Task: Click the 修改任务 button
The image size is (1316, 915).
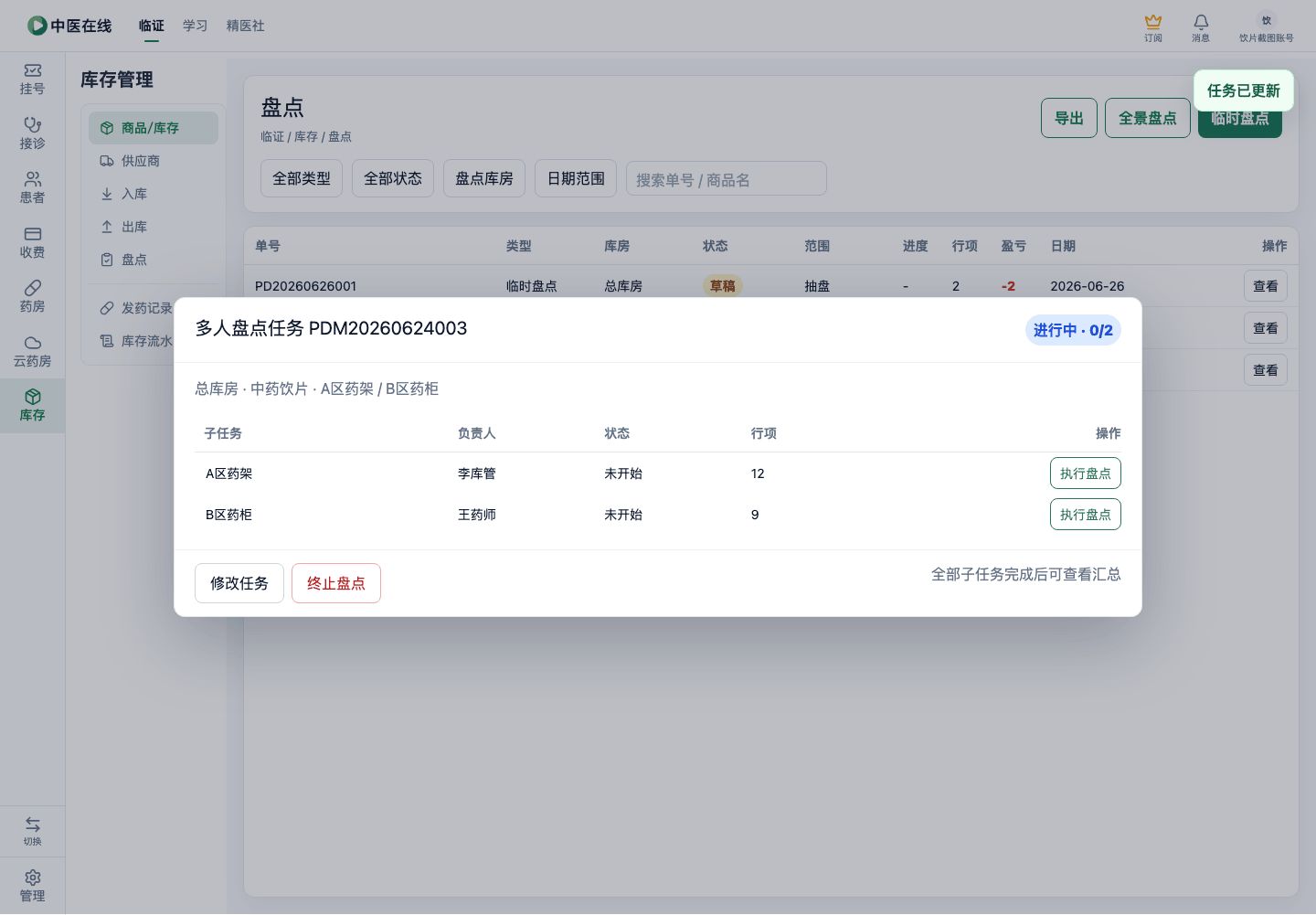Action: (x=239, y=583)
